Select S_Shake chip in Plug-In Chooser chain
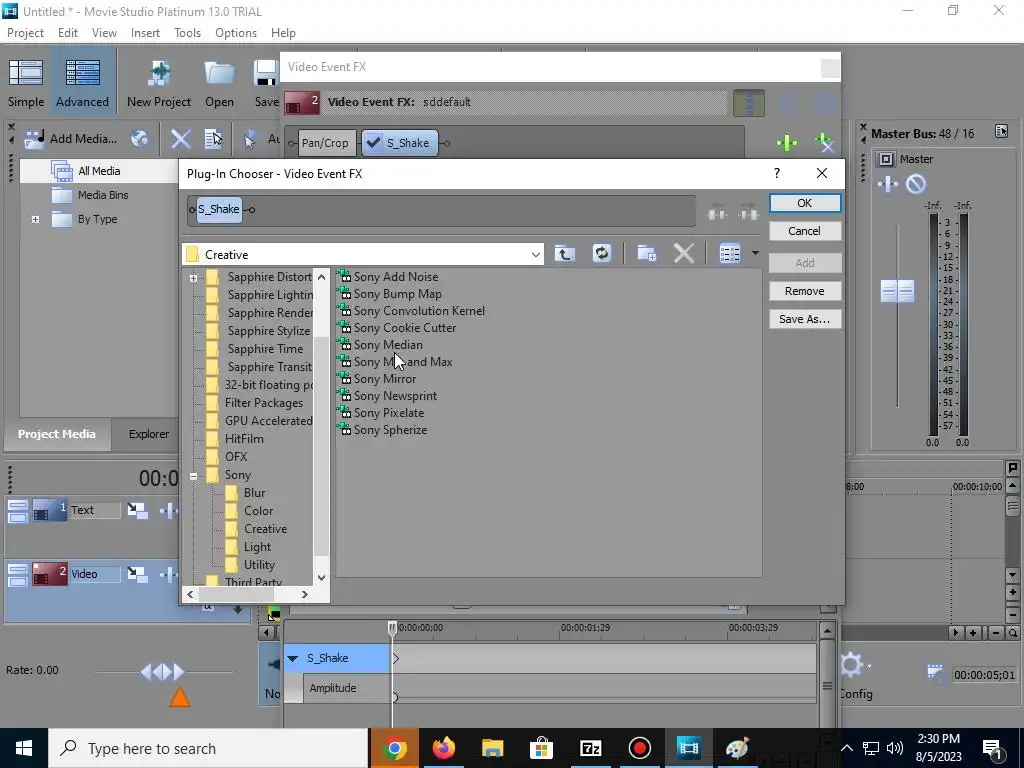Screen dimensions: 1024x768 click(219, 210)
